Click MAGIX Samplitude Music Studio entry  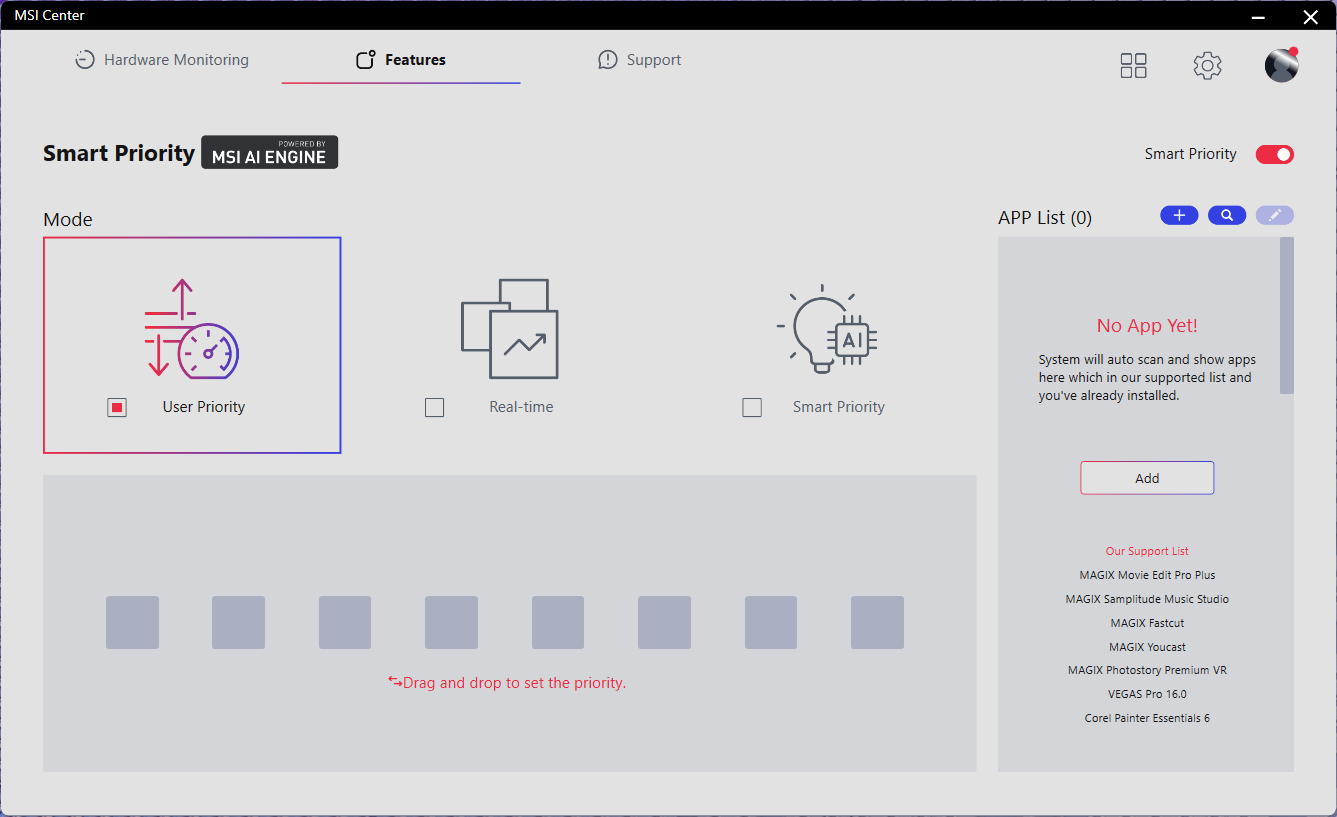pos(1147,599)
